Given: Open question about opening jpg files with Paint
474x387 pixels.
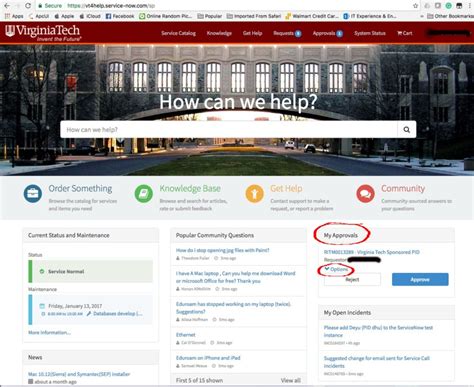Looking at the screenshot, I should coord(222,250).
